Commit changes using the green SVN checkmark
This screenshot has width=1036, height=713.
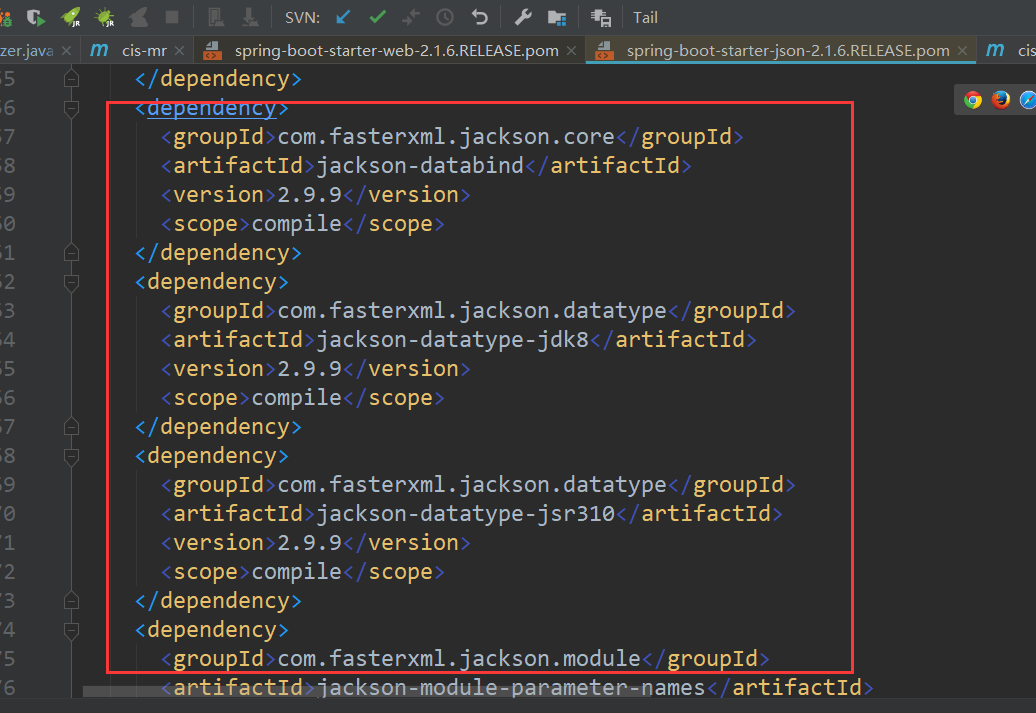(x=376, y=17)
